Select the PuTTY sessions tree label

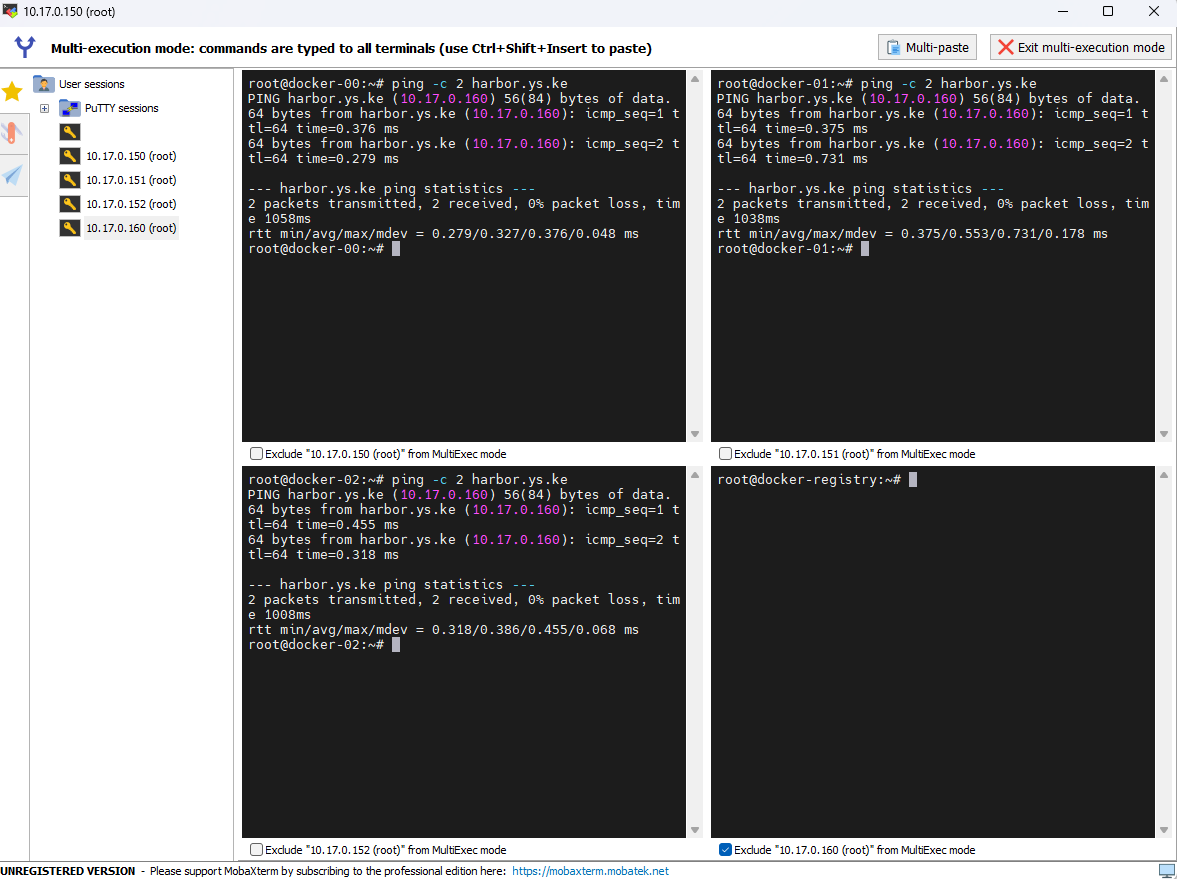pyautogui.click(x=122, y=108)
